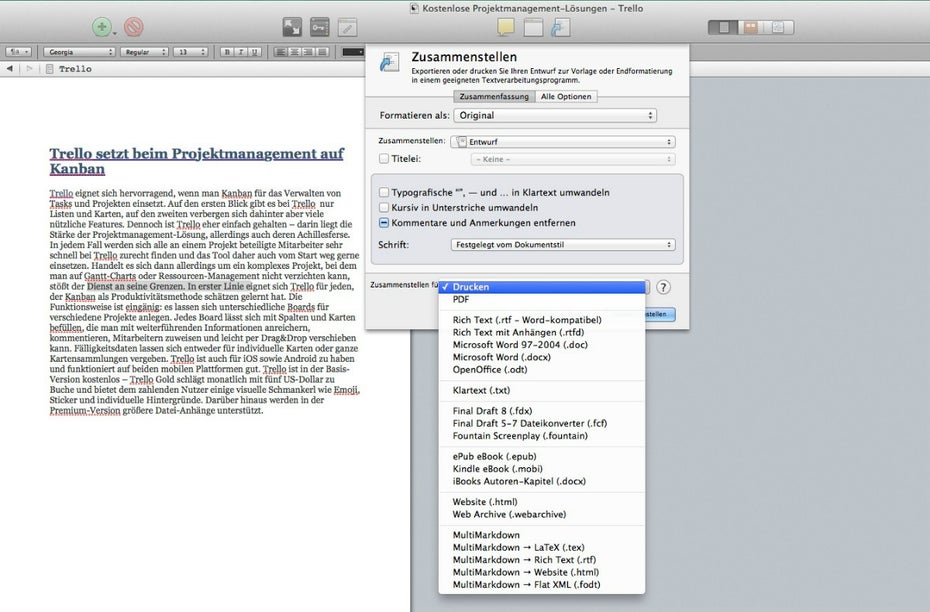
Task: Click the Compile toolbar icon with arrow
Action: click(560, 27)
